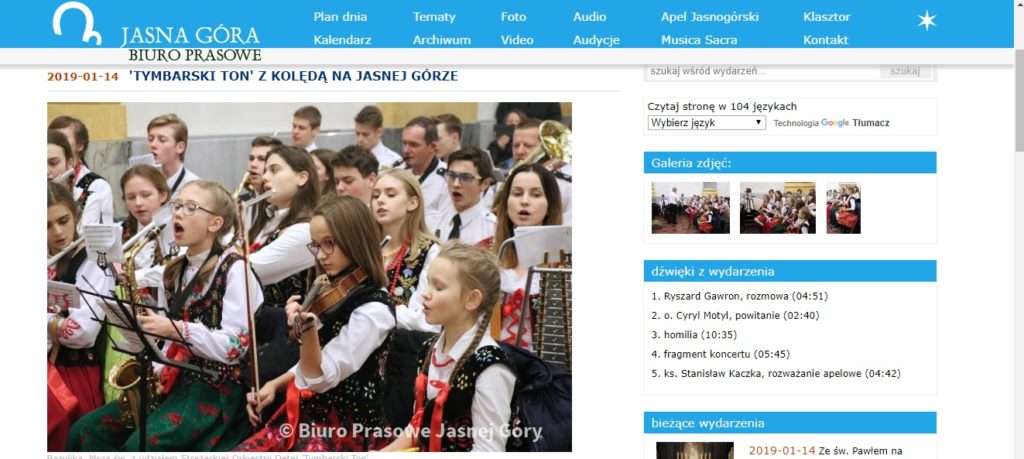Open the third gallery thumbnail photo
The height and width of the screenshot is (459, 1024).
click(843, 208)
